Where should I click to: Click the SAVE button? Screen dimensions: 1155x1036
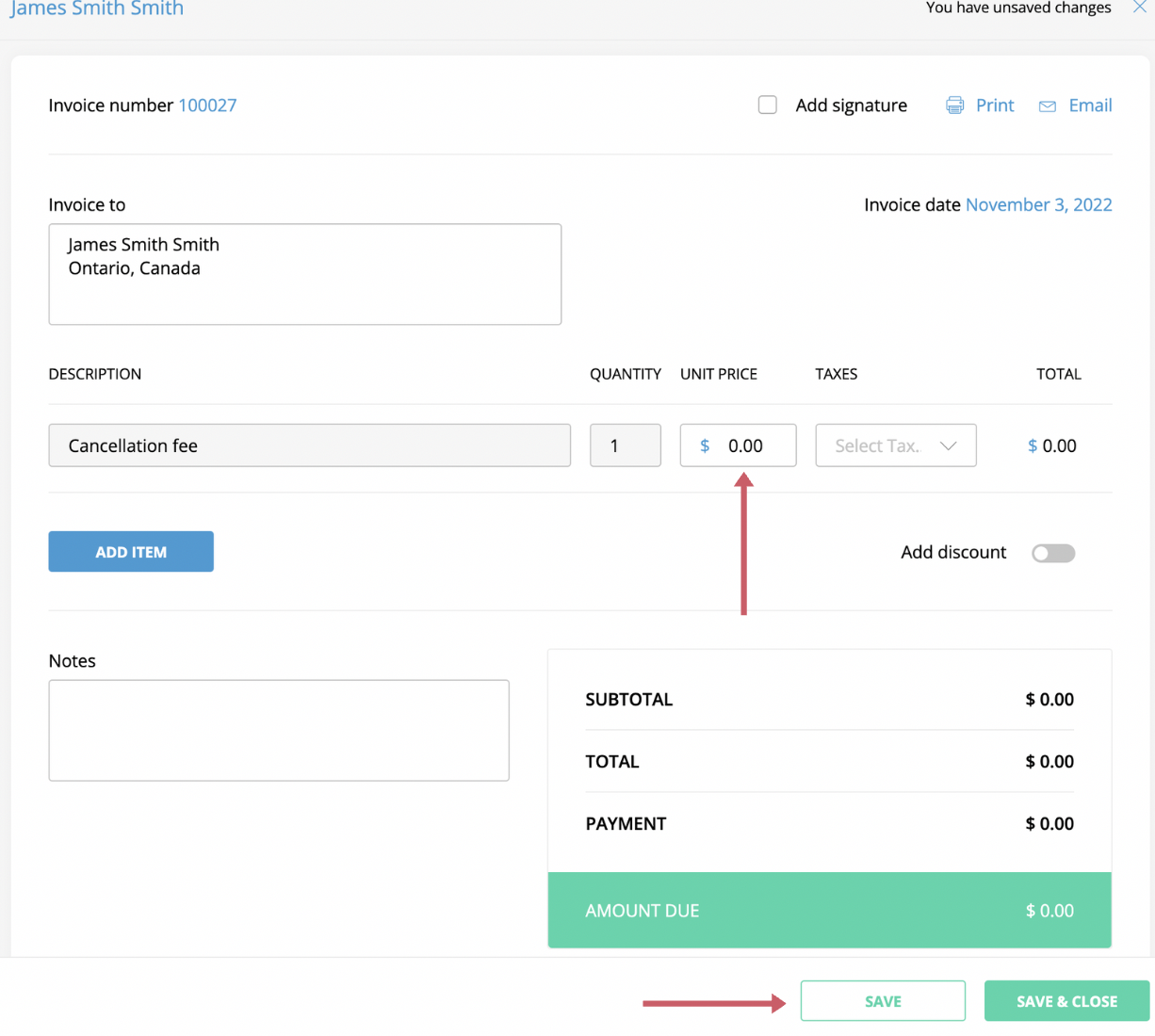coord(883,1001)
